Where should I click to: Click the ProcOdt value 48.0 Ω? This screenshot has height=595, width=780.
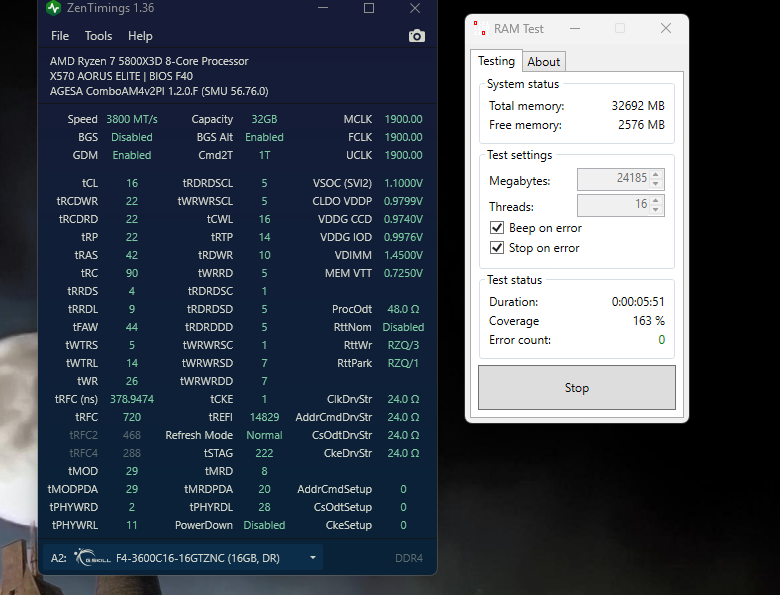[403, 309]
